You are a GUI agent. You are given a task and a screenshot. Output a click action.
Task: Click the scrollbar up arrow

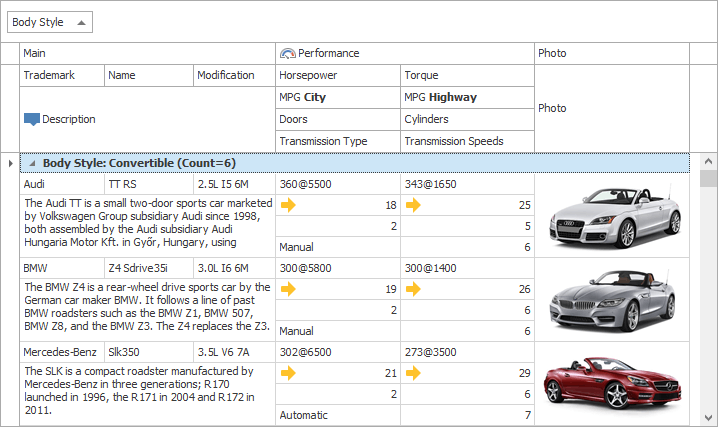pos(708,161)
